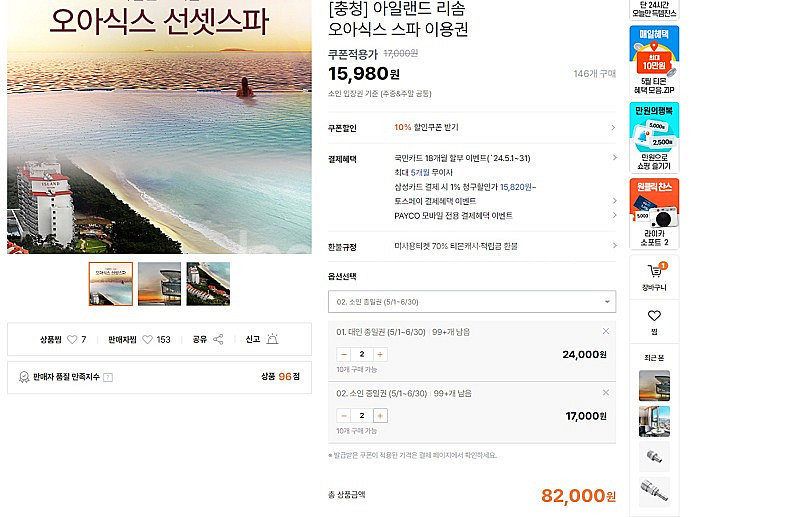Viewport: 800px width, 517px height.
Task: Click the 최근 본 heading in sidebar
Action: pyautogui.click(x=654, y=358)
